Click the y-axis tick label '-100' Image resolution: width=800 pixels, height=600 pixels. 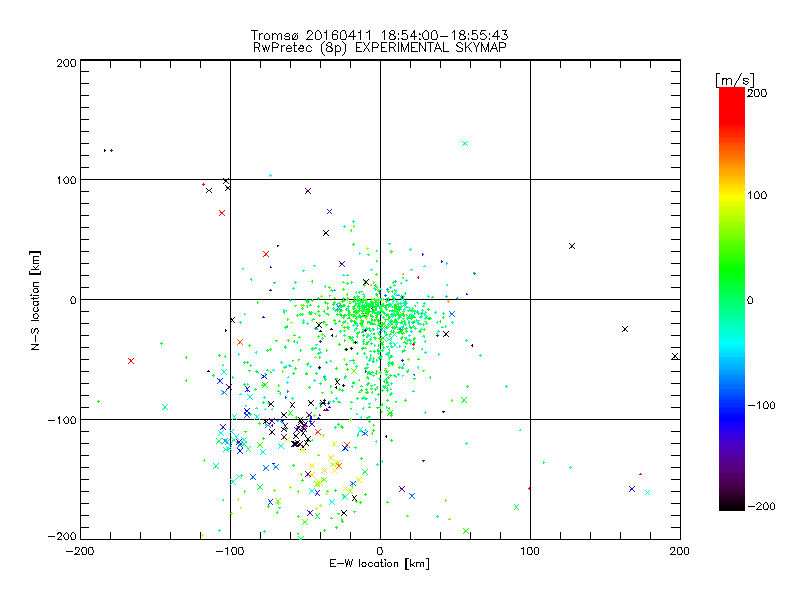point(62,420)
